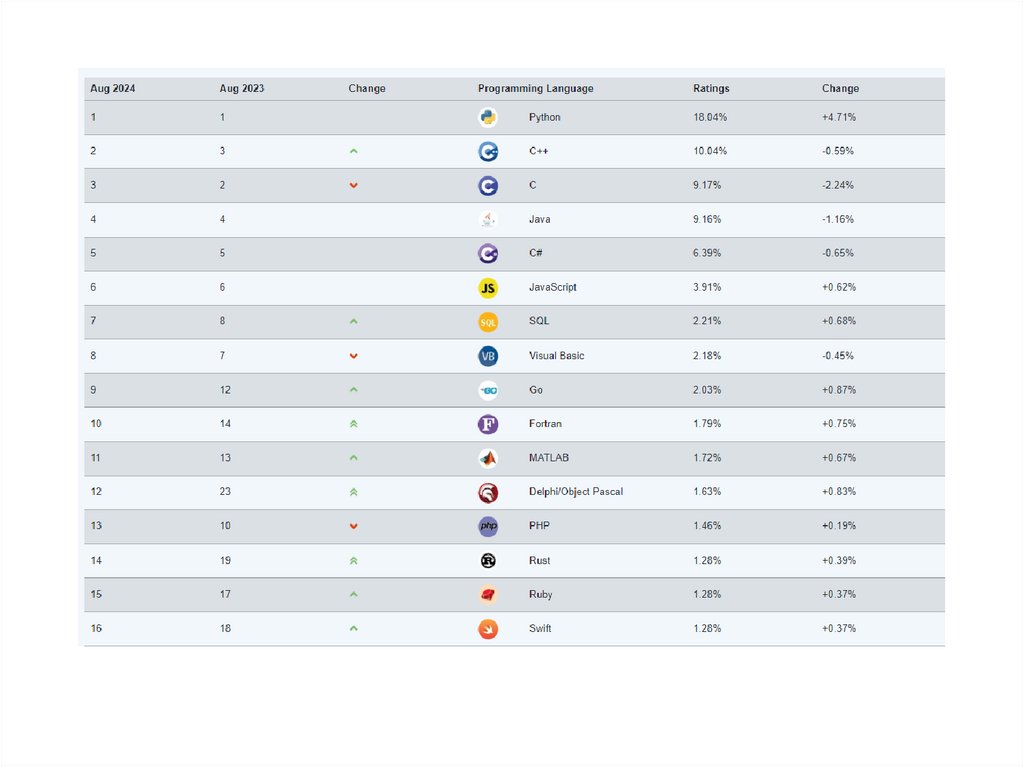Click the Java language name

pyautogui.click(x=539, y=219)
